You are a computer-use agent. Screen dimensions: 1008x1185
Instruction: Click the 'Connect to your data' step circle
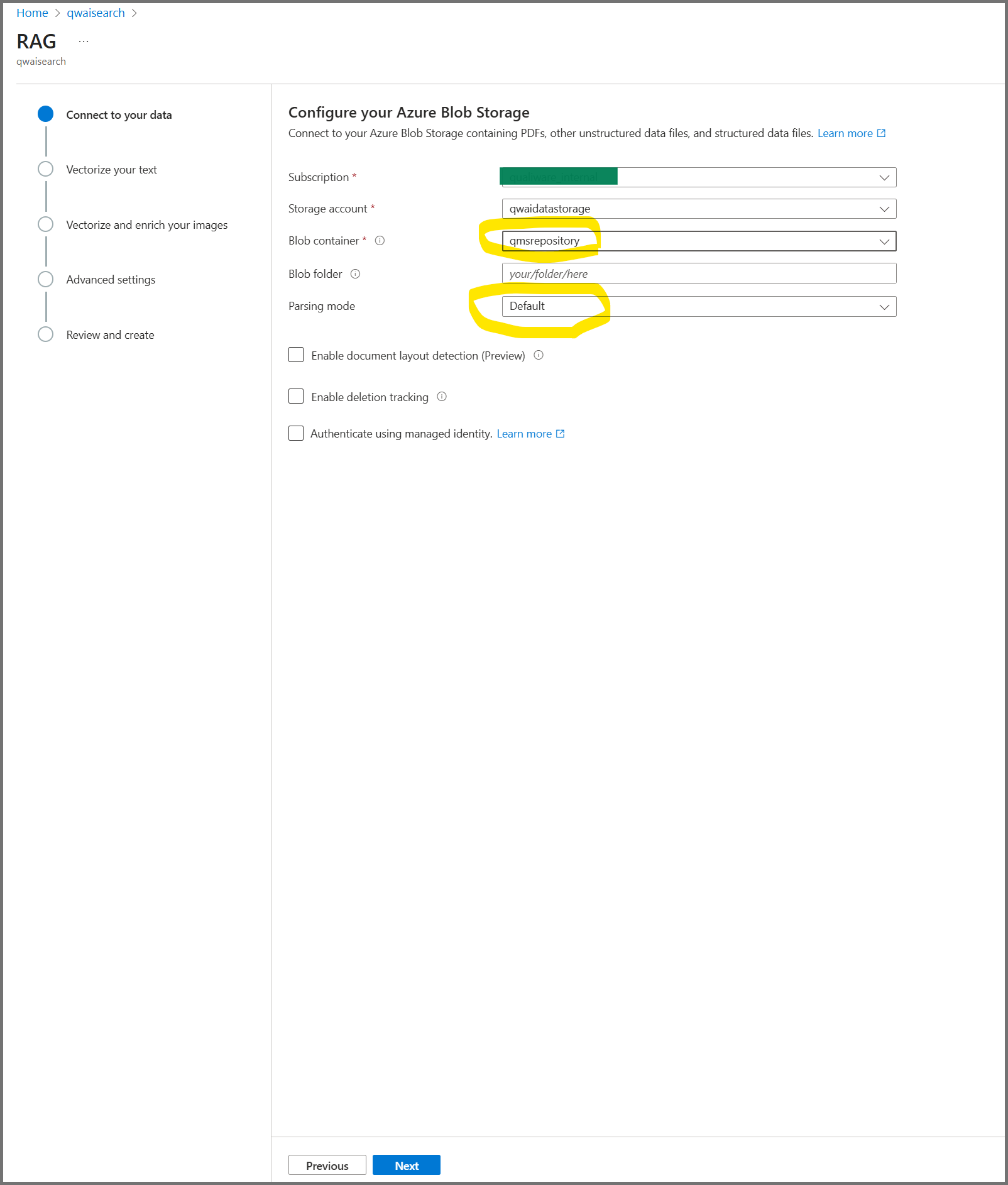pos(45,114)
